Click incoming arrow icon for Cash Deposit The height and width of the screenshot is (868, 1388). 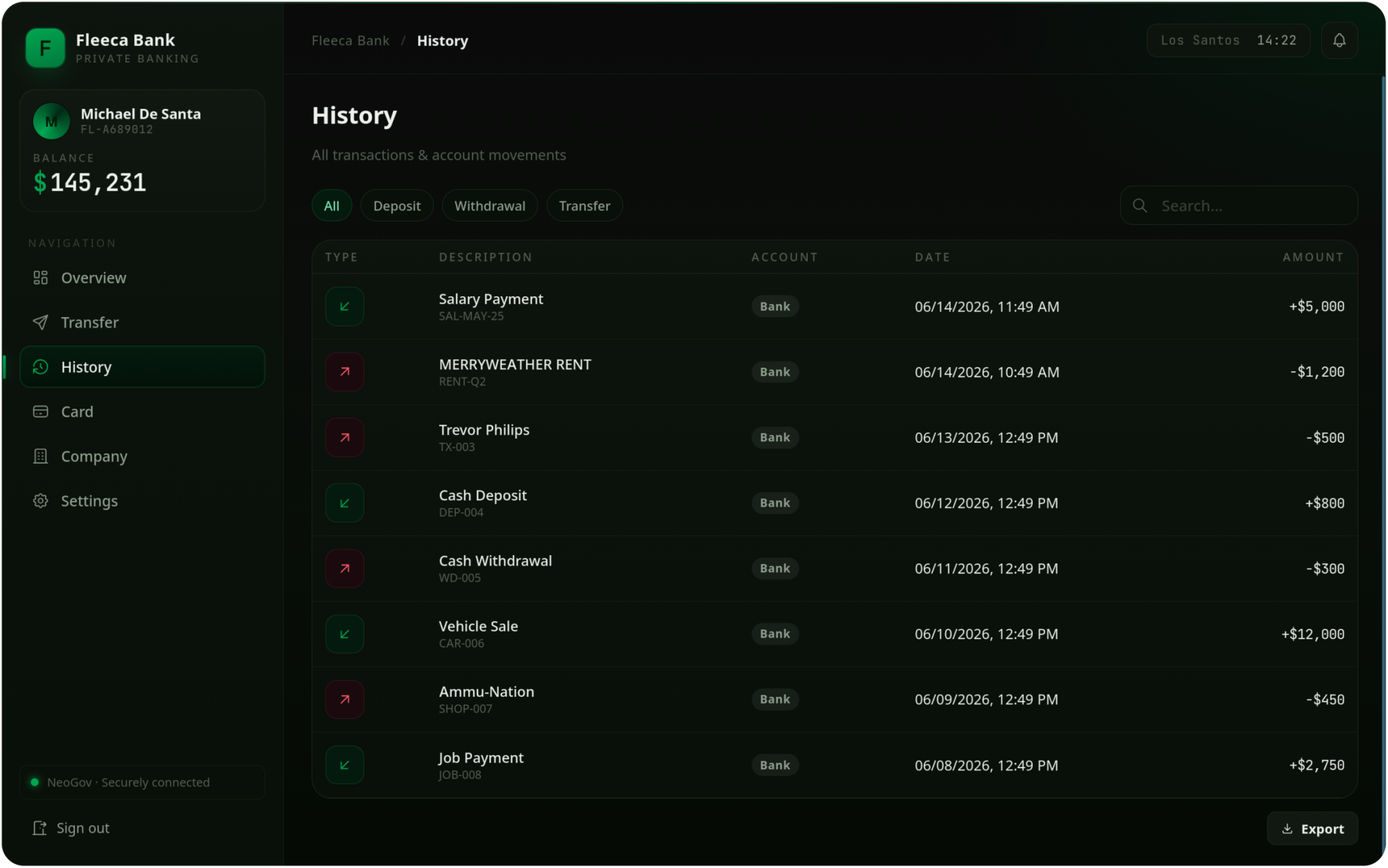[344, 503]
